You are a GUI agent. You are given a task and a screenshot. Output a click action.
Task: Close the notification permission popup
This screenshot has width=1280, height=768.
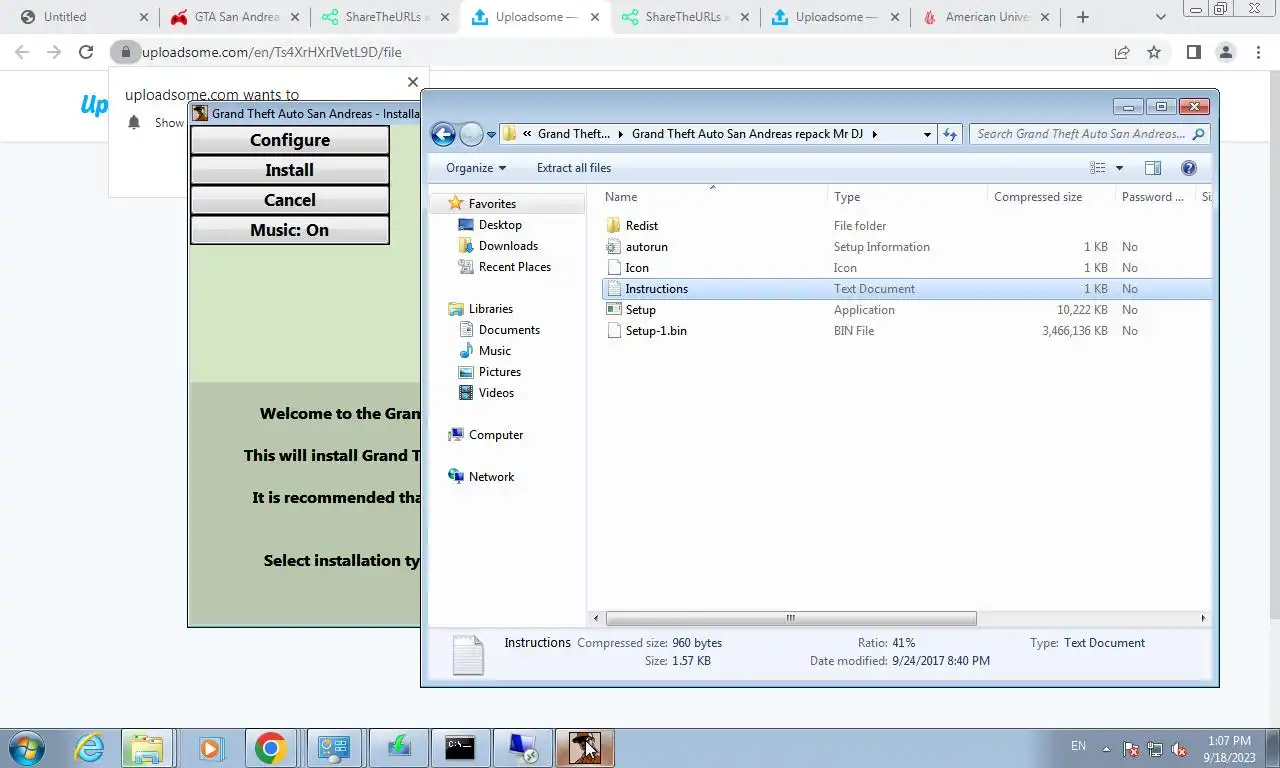(x=413, y=82)
